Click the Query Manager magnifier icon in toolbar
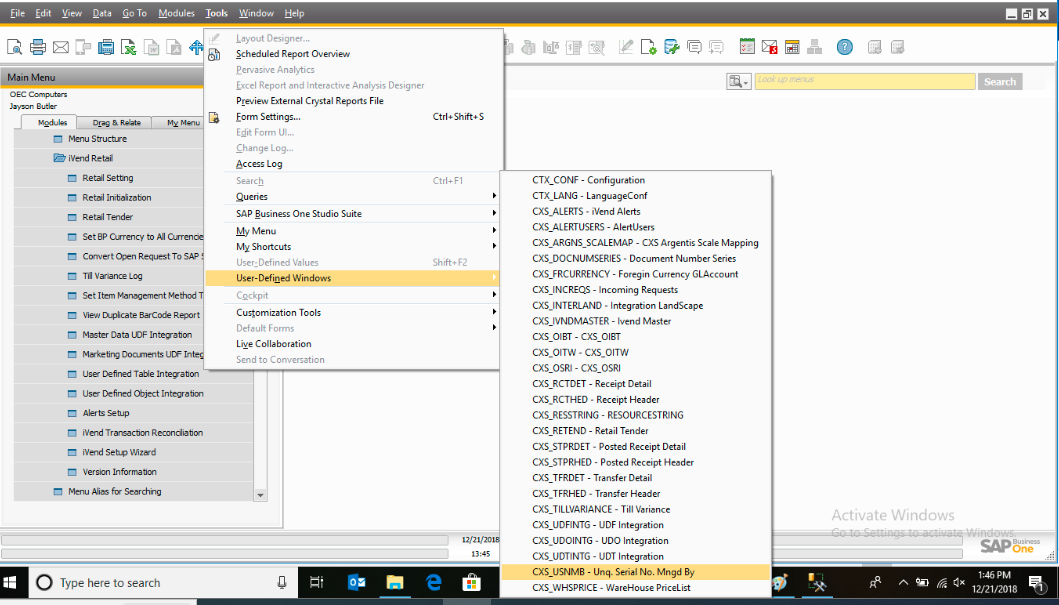 (596, 47)
